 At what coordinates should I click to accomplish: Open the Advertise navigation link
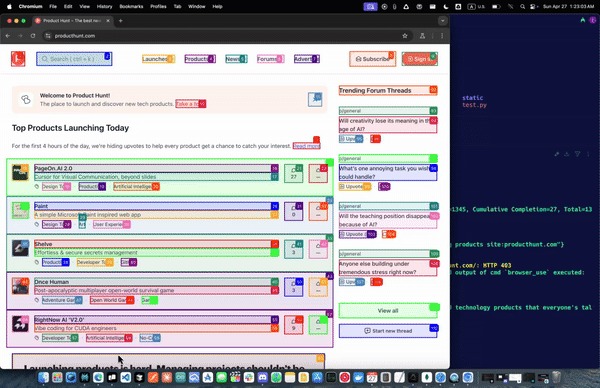coord(307,59)
